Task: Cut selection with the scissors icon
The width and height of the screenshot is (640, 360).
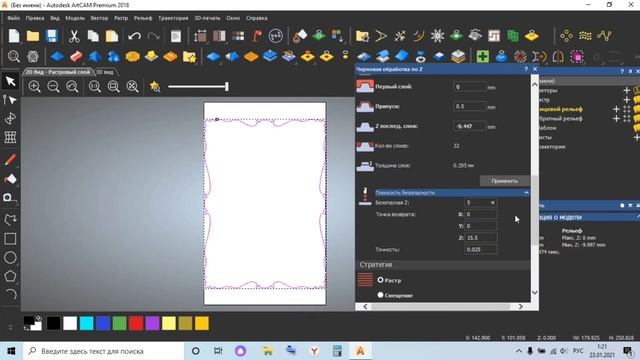Action: coord(74,36)
